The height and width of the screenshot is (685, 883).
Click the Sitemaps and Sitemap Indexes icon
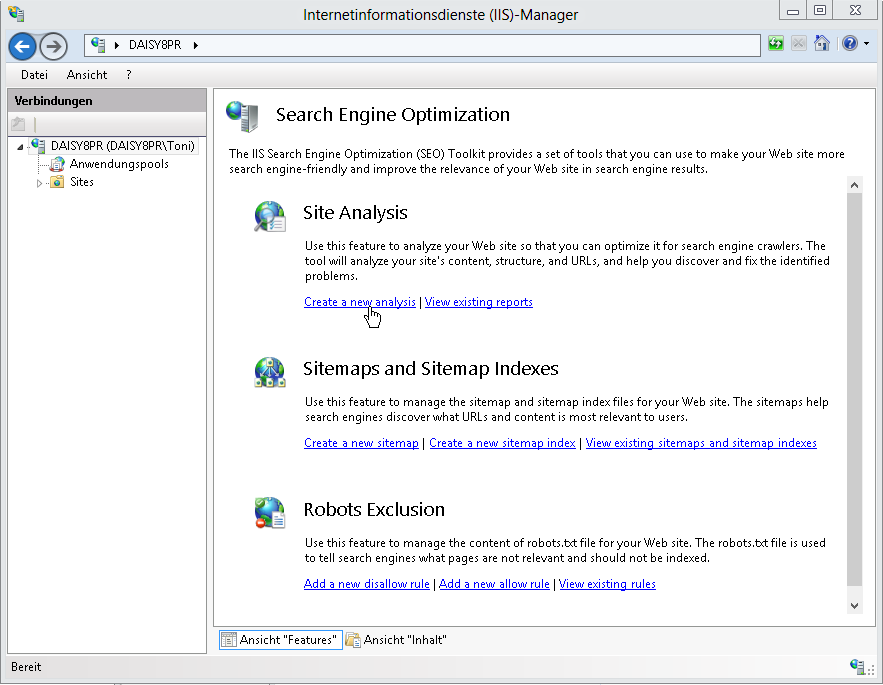(x=269, y=373)
